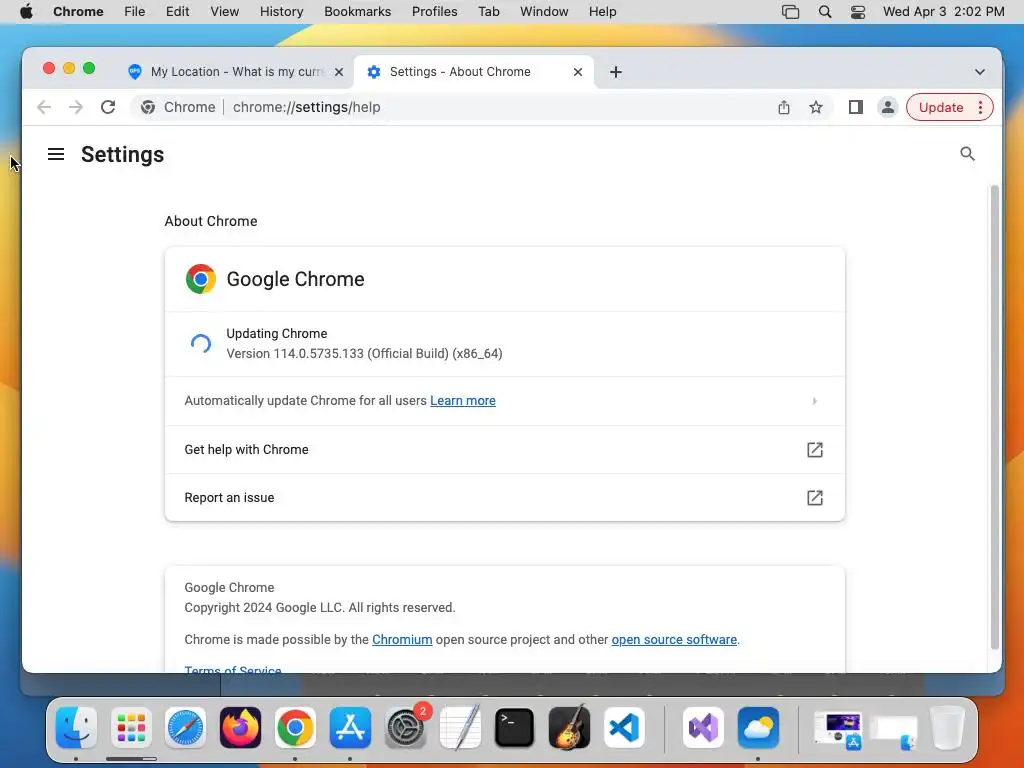Open the Edit menu

pyautogui.click(x=177, y=12)
